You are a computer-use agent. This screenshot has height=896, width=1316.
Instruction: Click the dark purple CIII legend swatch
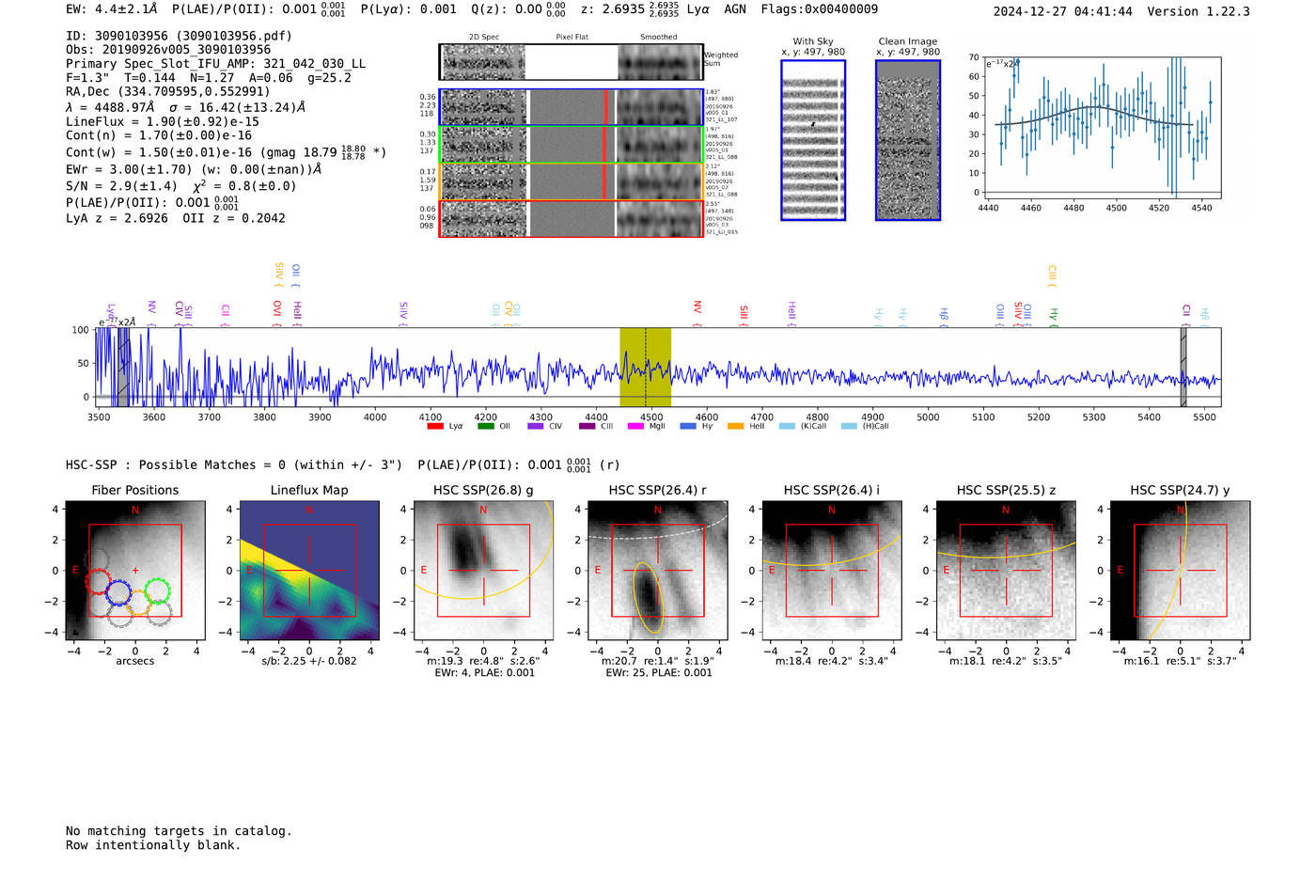[587, 426]
